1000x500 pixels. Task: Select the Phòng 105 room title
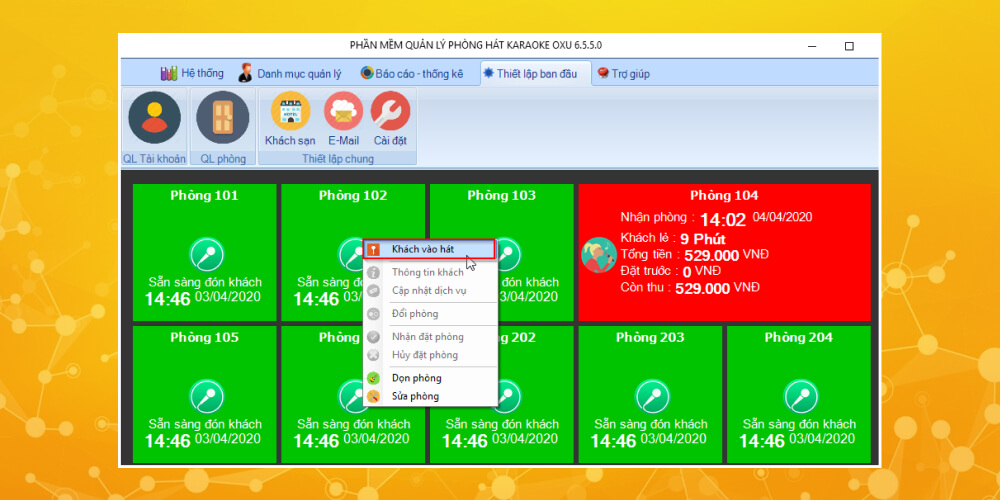[x=204, y=337]
